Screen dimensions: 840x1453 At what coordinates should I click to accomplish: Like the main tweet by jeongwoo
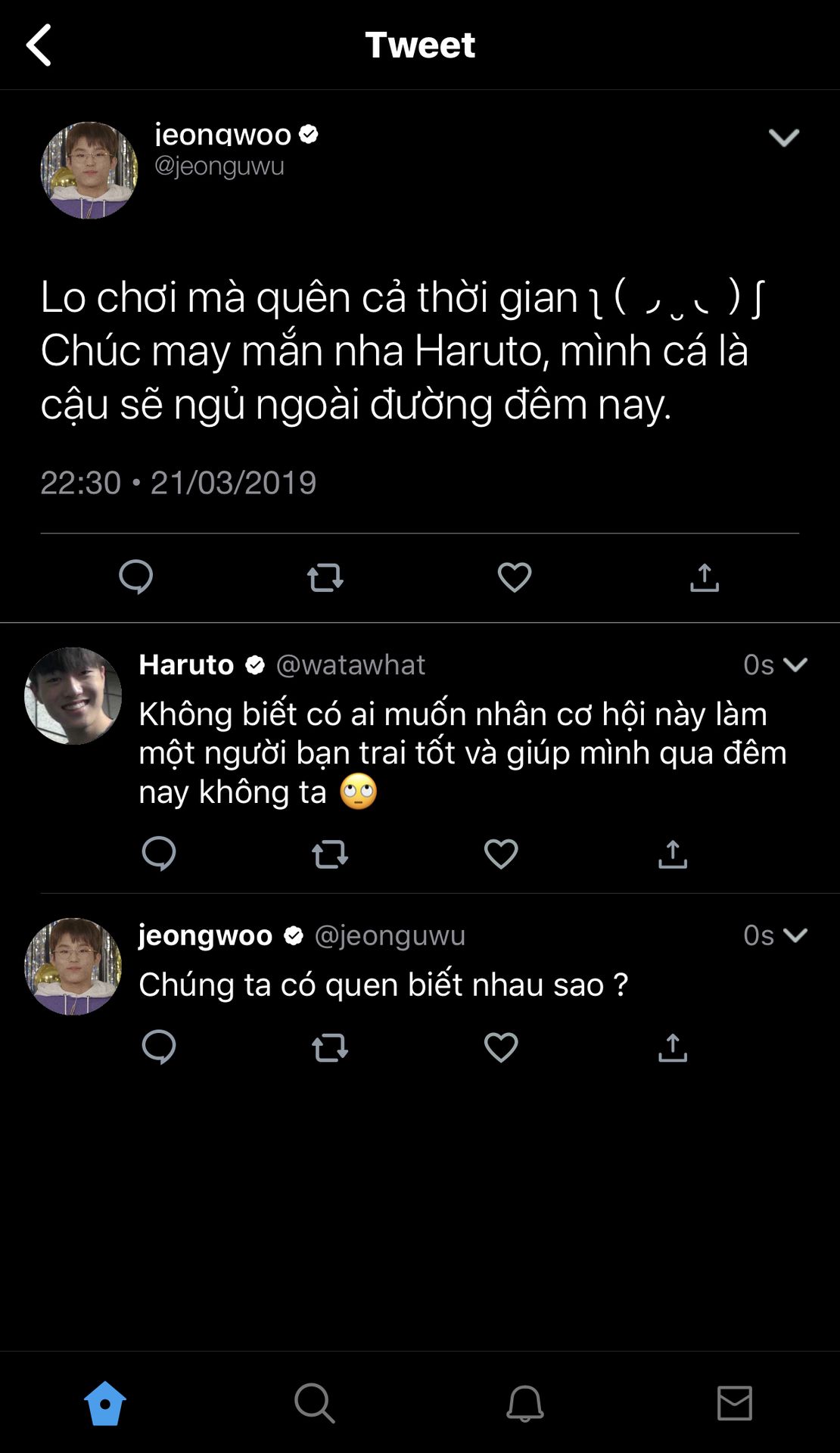(515, 577)
